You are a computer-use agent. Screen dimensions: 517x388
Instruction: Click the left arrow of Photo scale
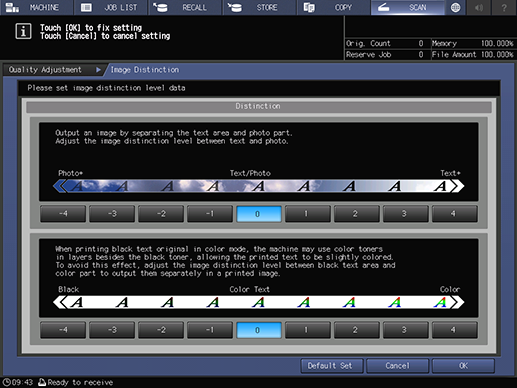[x=59, y=186]
